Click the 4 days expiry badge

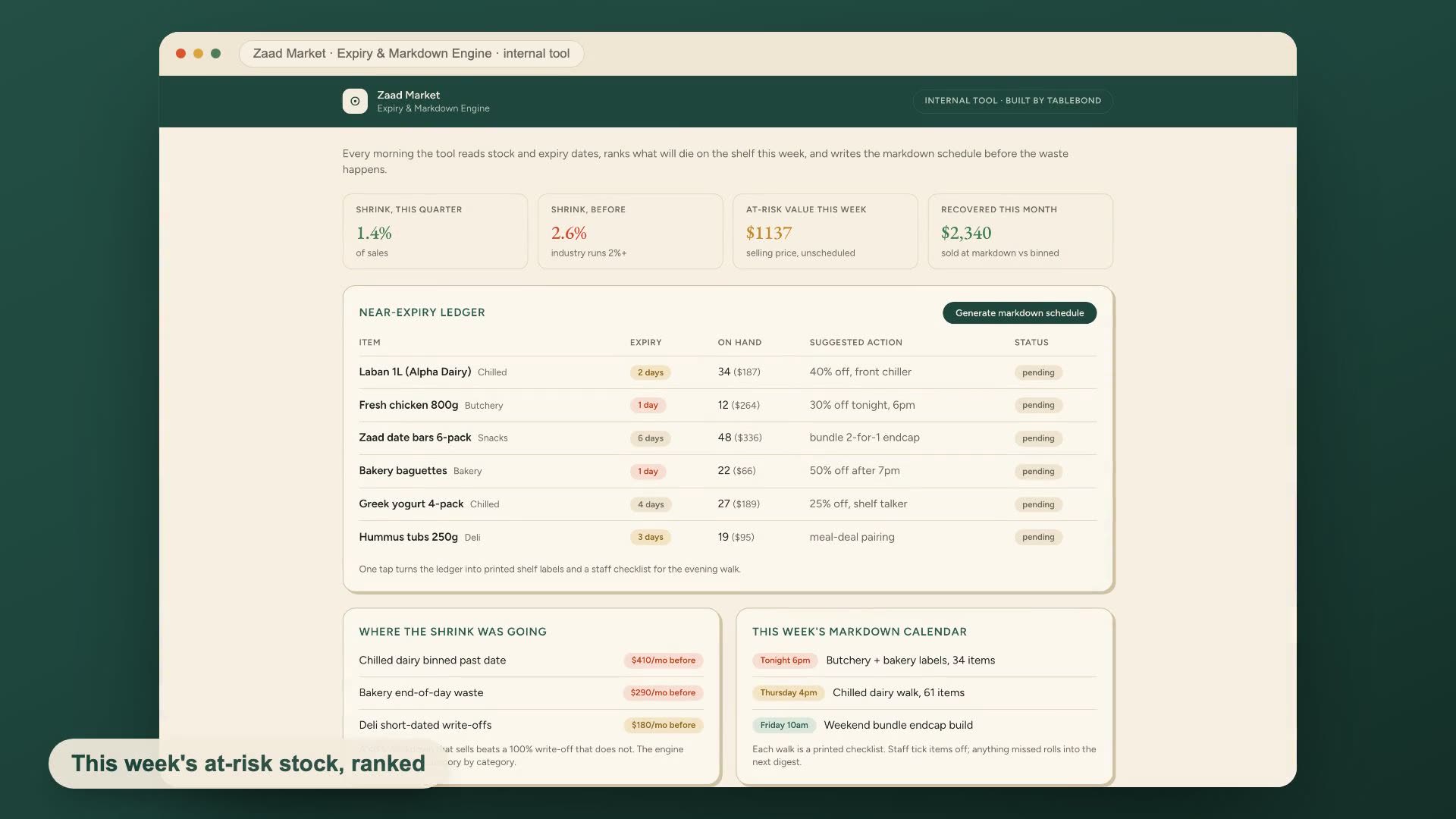tap(650, 504)
